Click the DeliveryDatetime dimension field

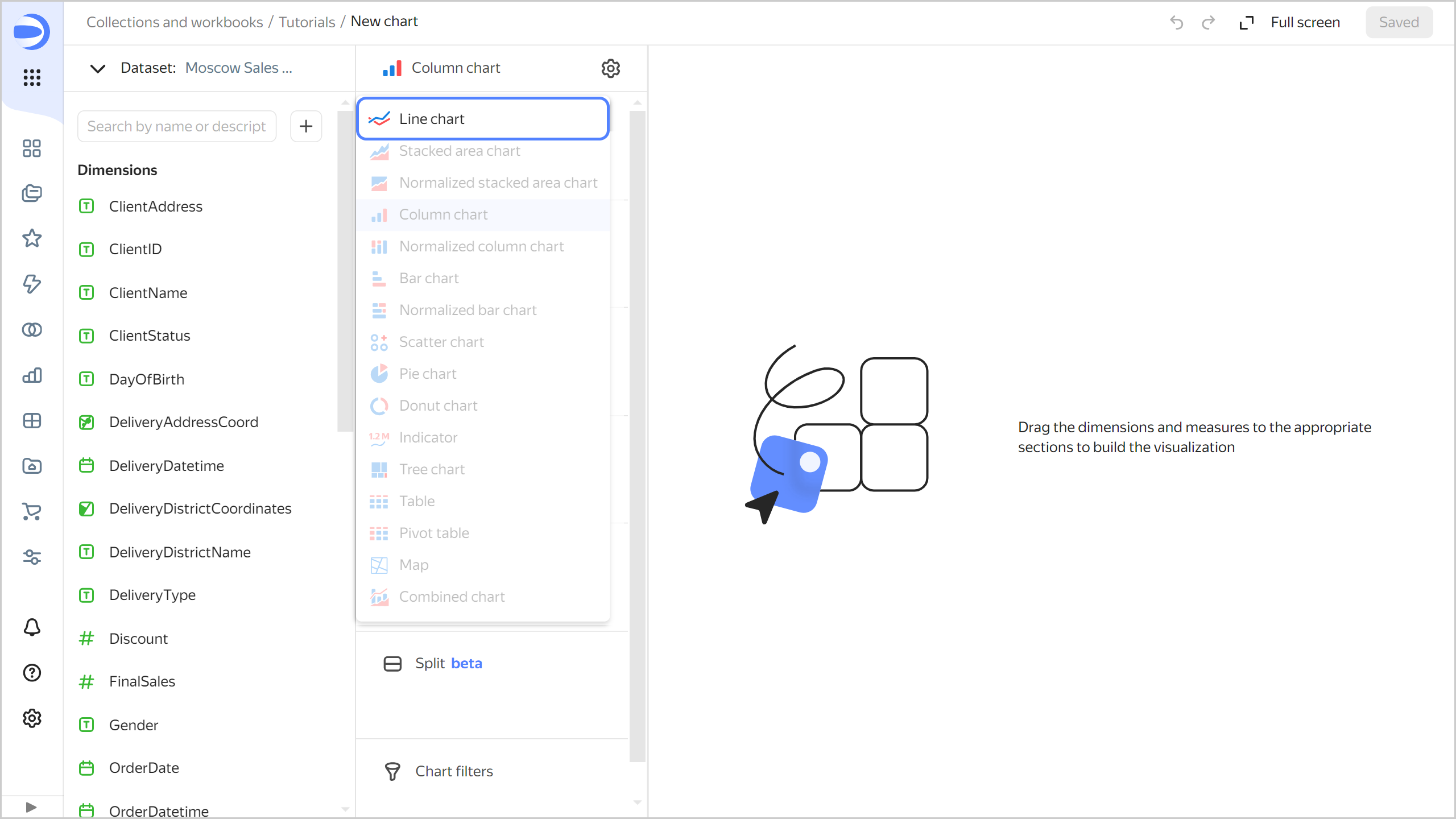point(166,466)
